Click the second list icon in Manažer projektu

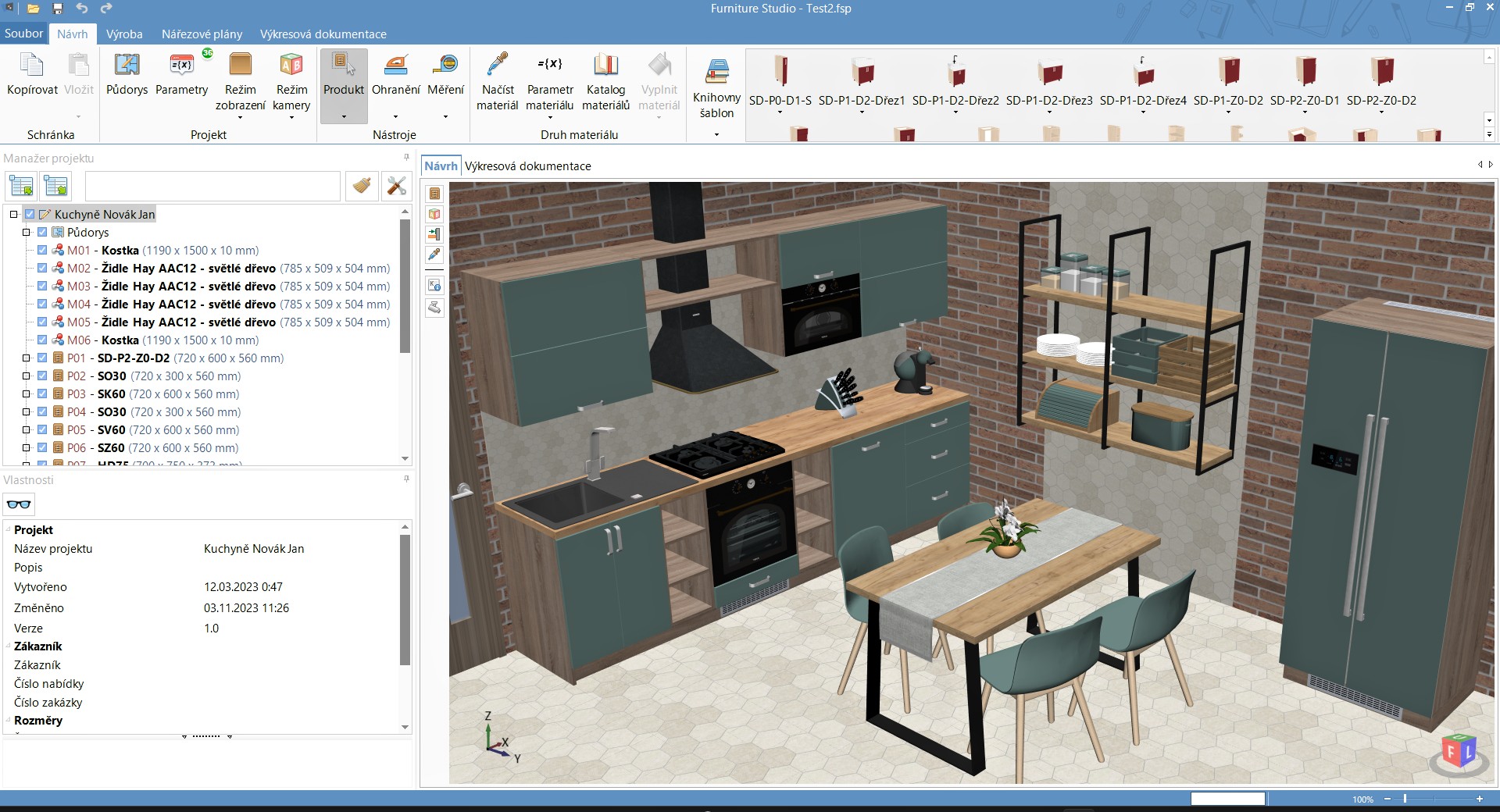click(55, 186)
